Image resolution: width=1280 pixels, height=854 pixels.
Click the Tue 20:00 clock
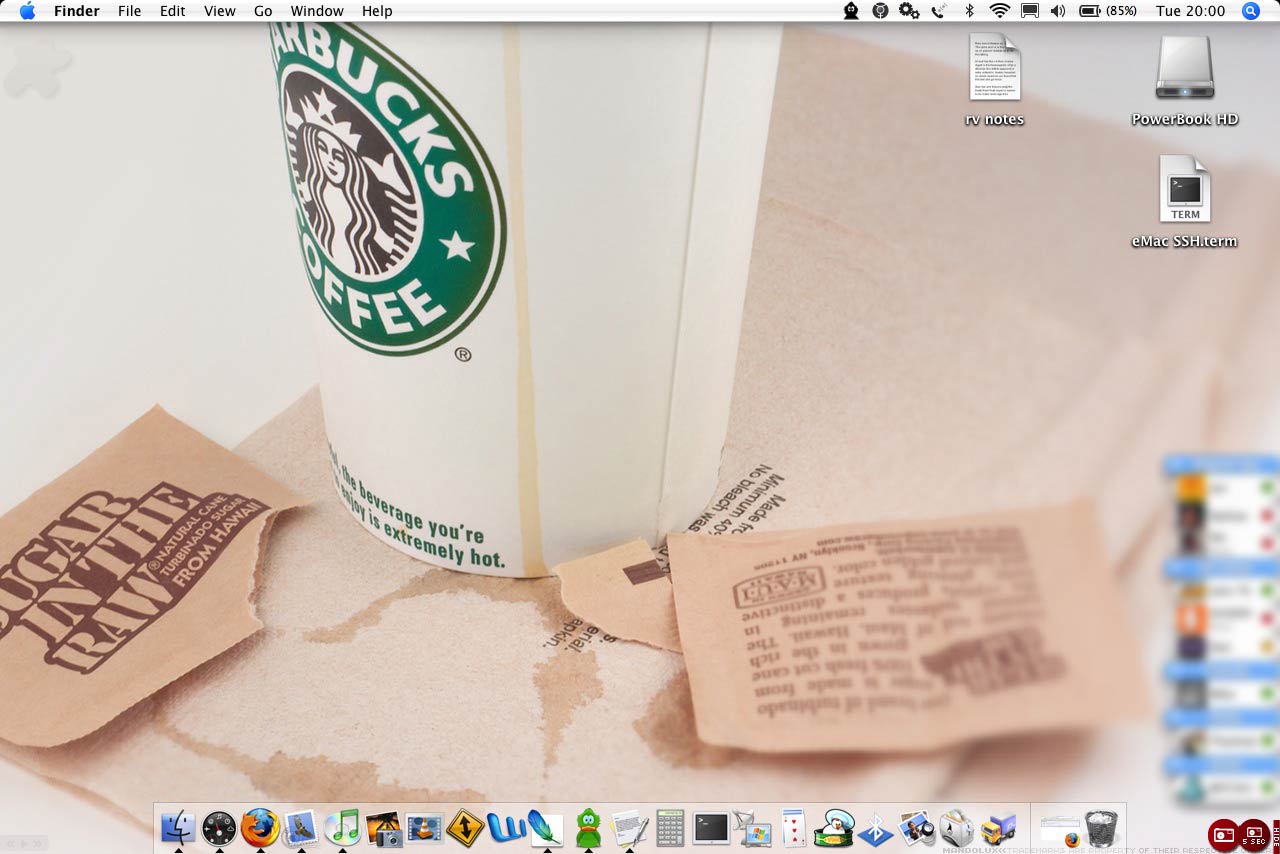pos(1190,11)
